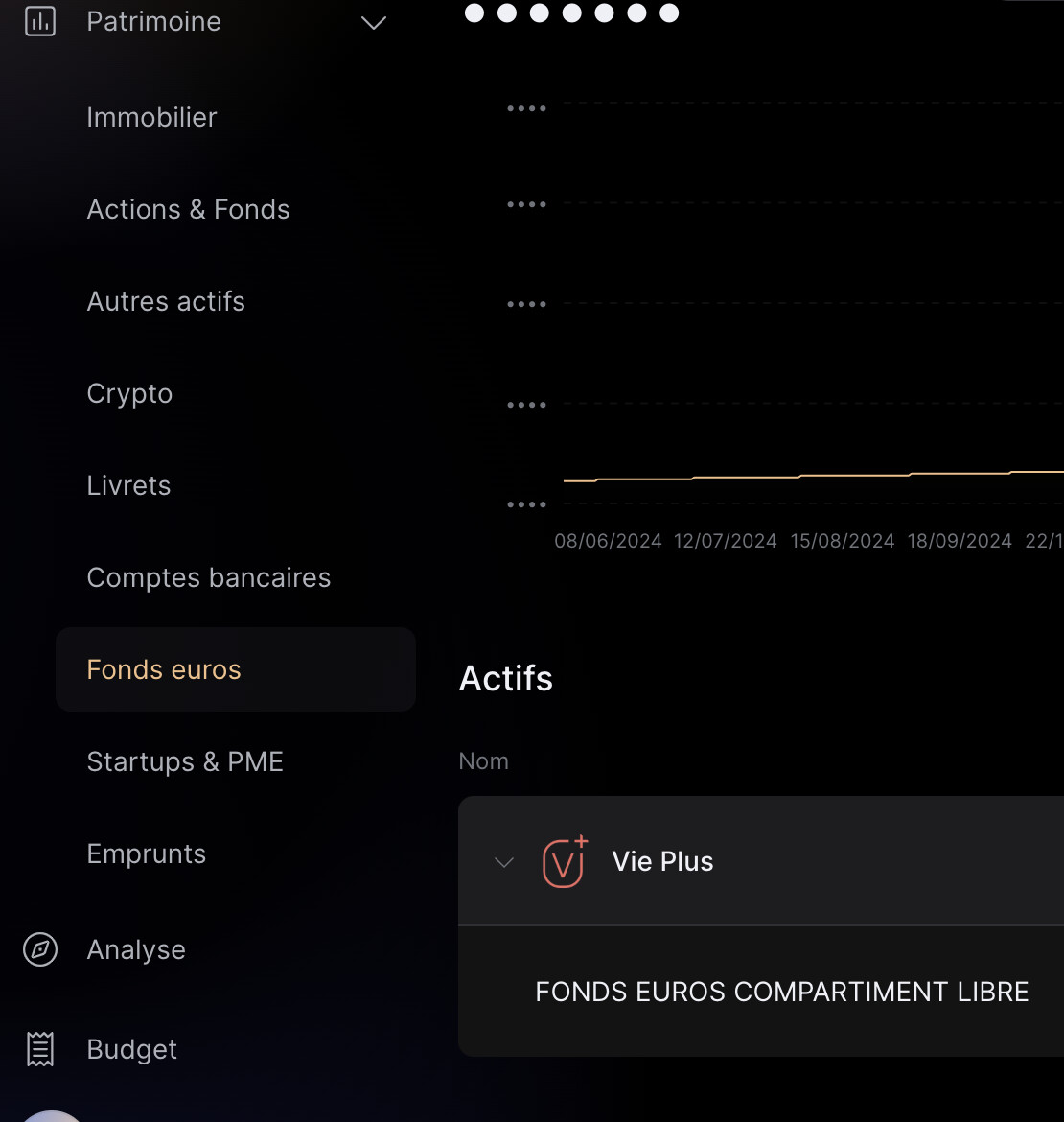Image resolution: width=1064 pixels, height=1122 pixels.
Task: Click the 15/08/2024 date on chart axis
Action: (842, 541)
